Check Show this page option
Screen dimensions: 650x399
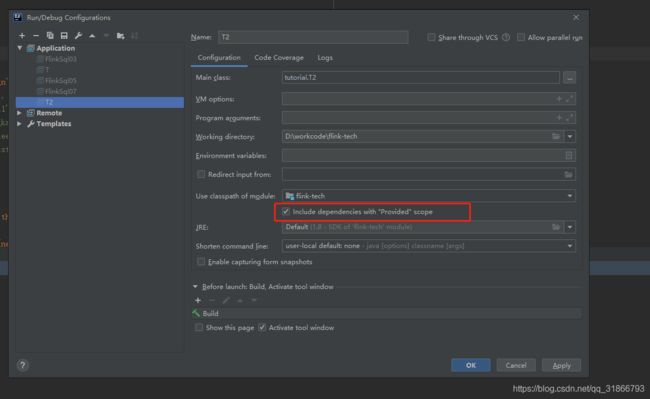coord(199,328)
